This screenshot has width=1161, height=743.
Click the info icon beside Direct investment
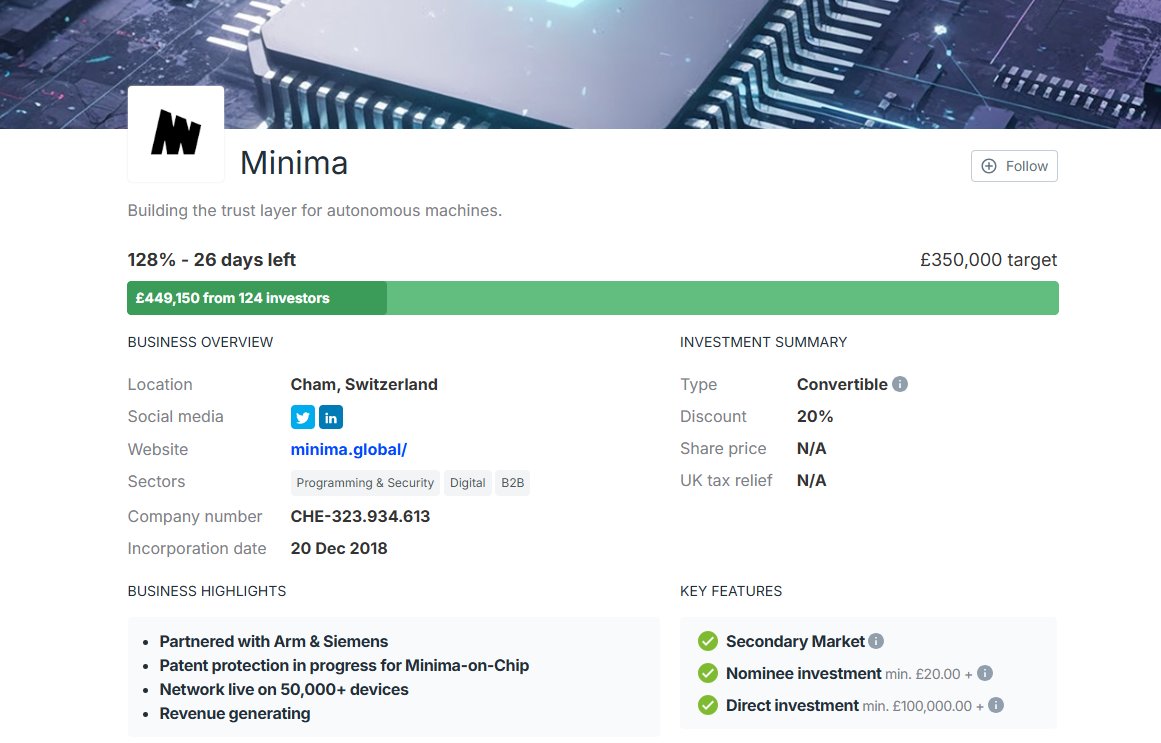996,704
